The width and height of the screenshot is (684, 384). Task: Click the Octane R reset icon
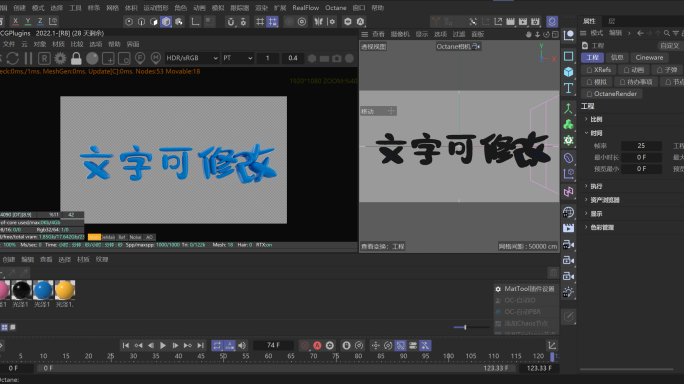click(x=44, y=58)
